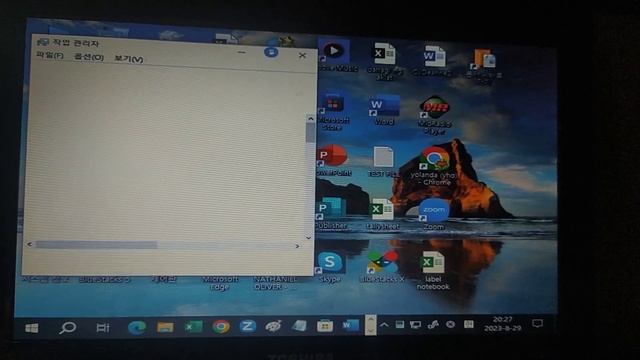
Task: Open taskbar Search
Action: (67, 327)
